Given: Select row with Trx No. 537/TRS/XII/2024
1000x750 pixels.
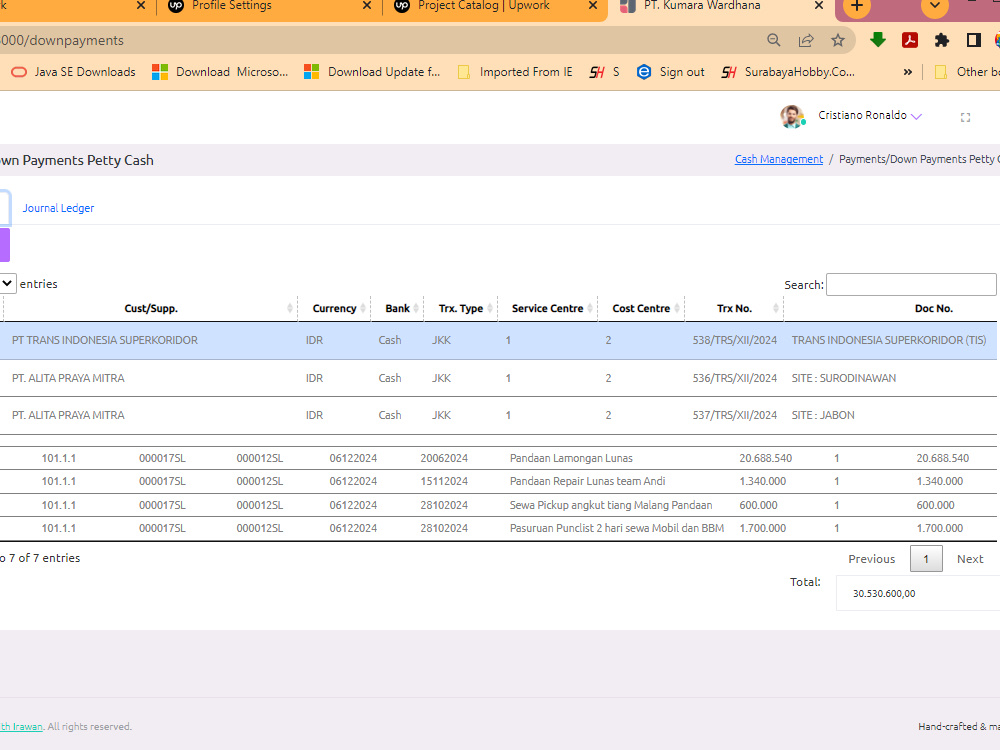Looking at the screenshot, I should tap(497, 415).
